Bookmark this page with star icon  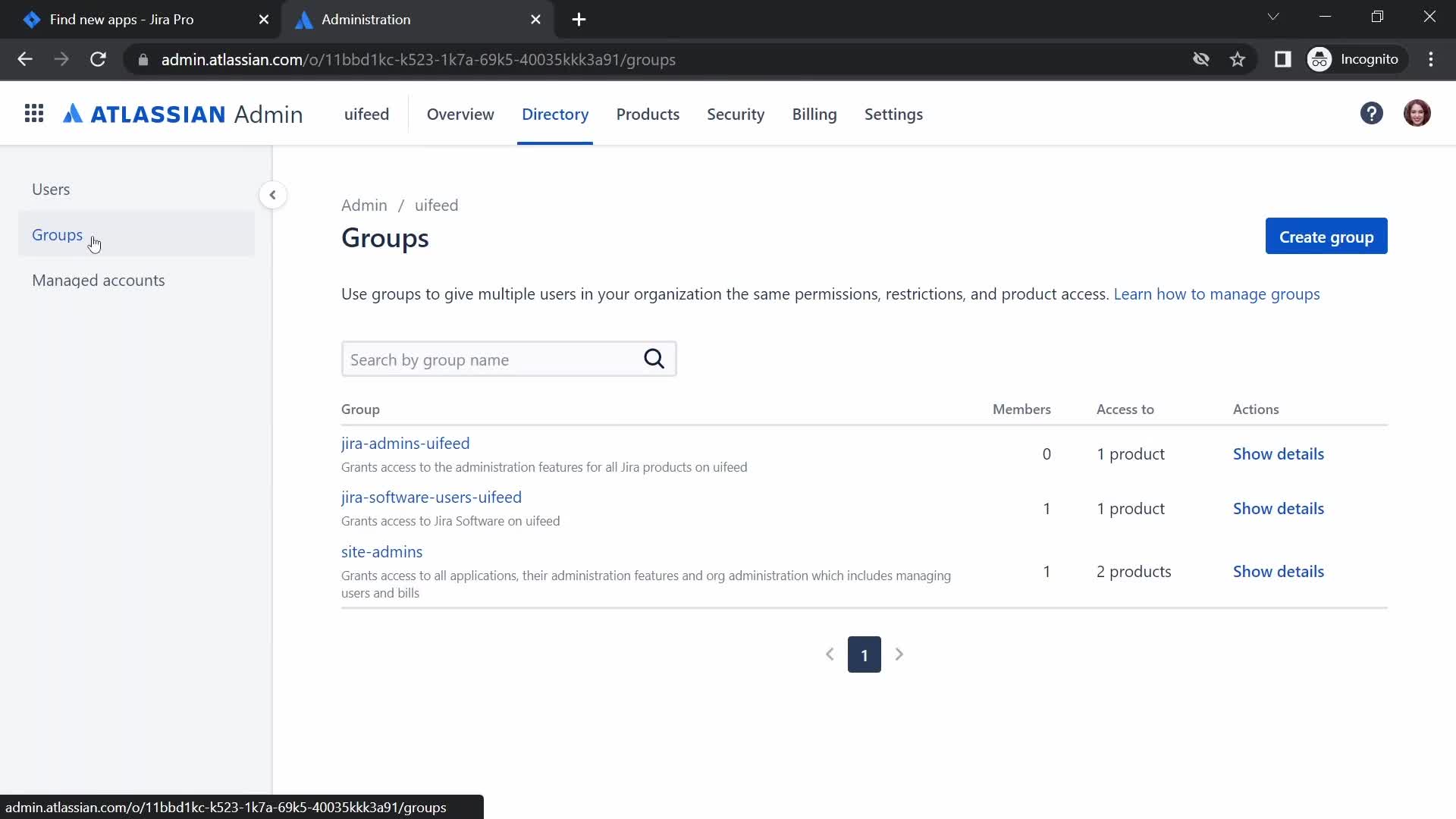(x=1238, y=59)
